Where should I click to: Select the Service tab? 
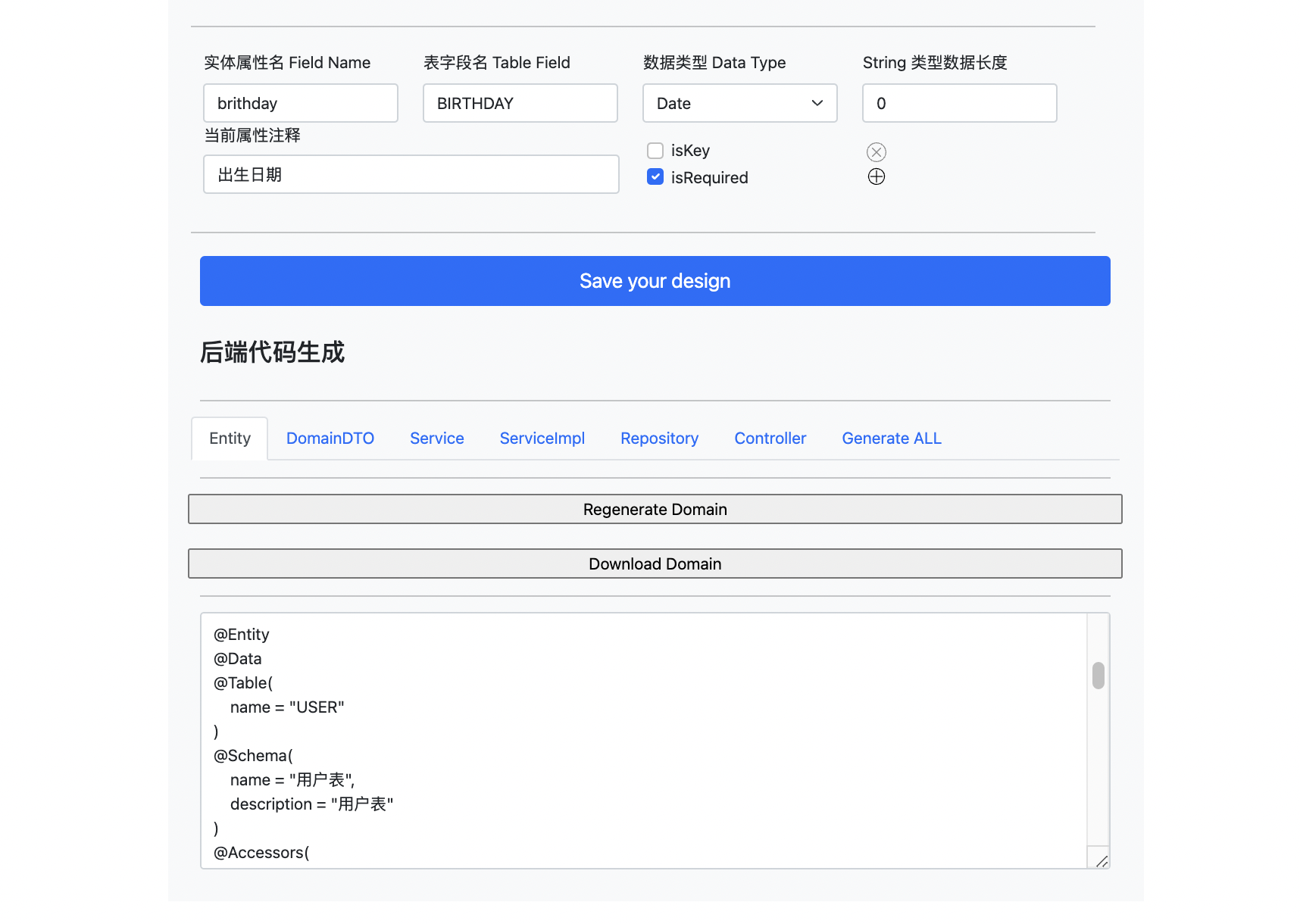436,438
